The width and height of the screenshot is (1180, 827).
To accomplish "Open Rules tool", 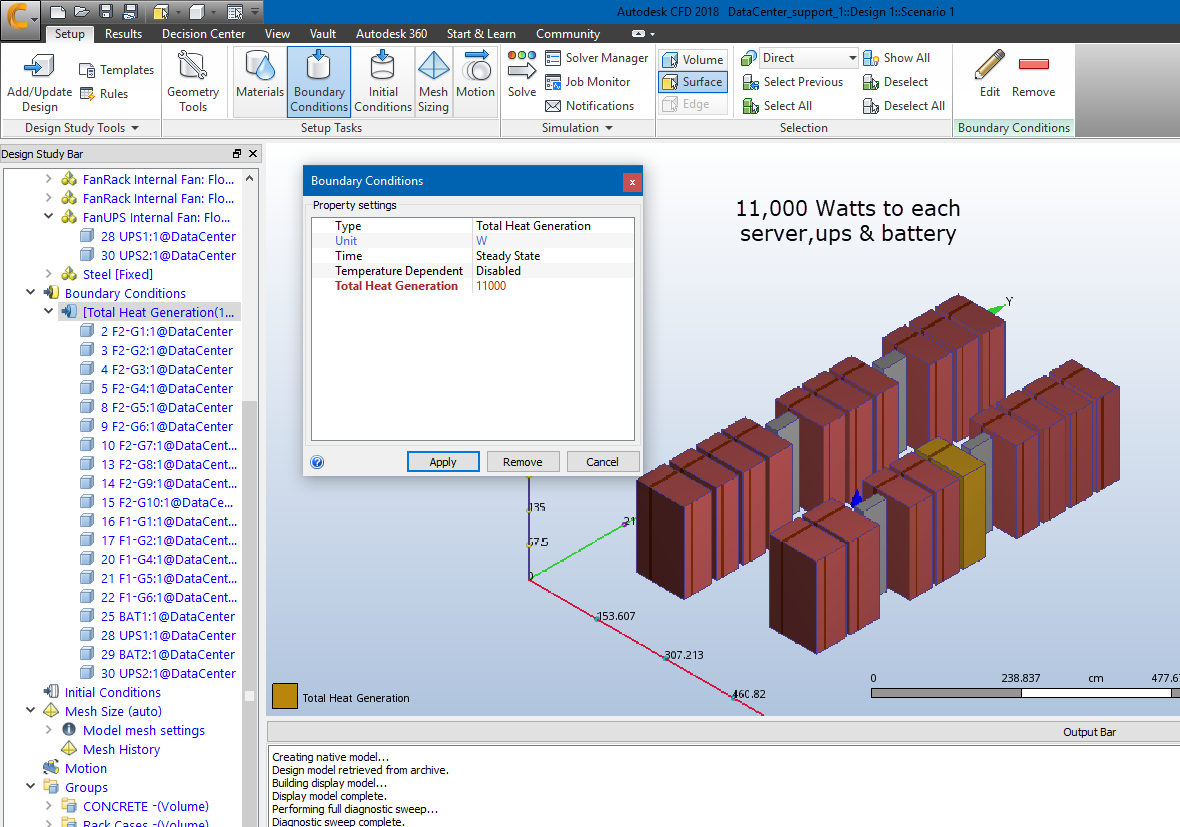I will coord(104,94).
